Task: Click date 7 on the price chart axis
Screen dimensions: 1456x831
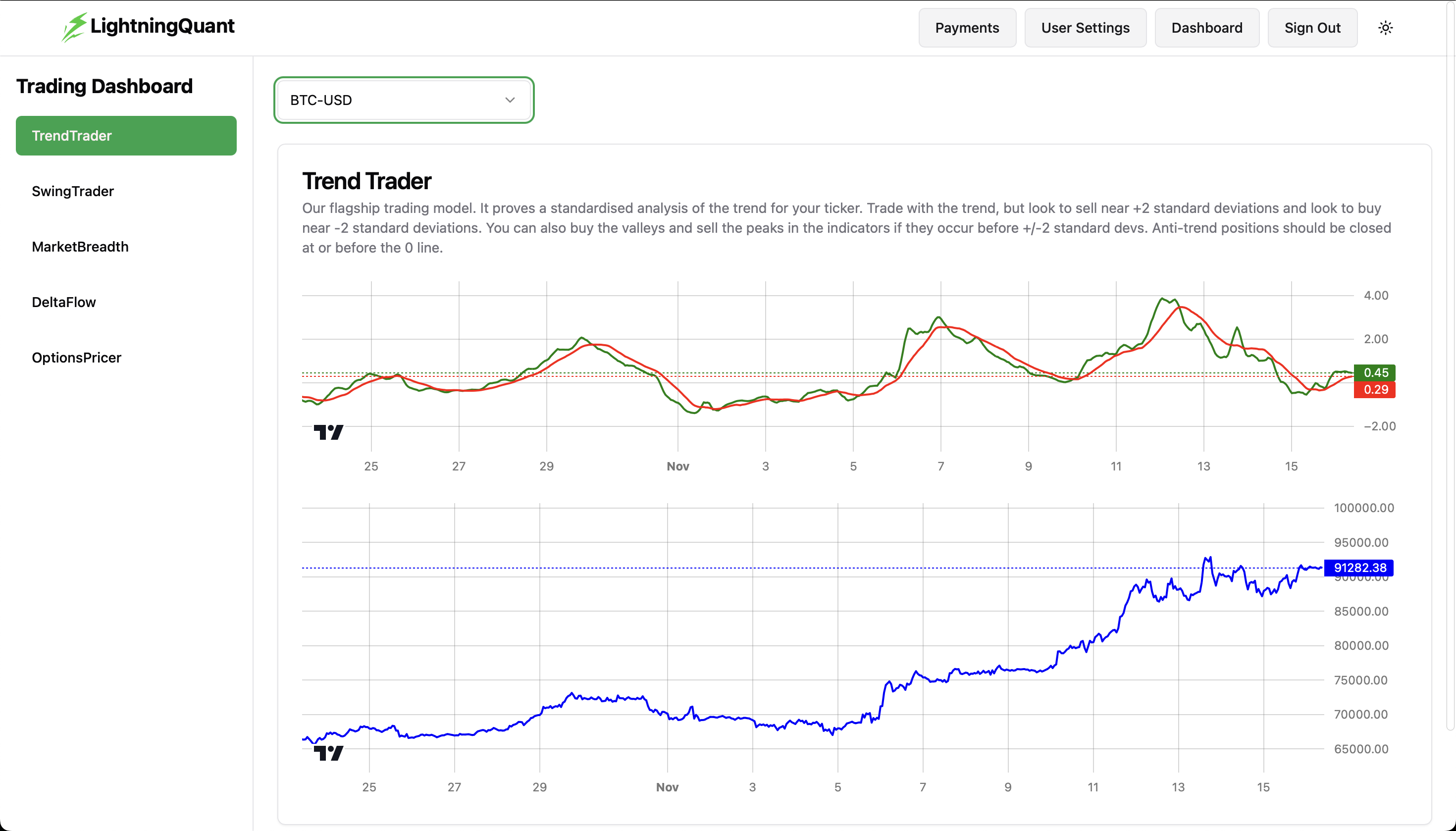Action: (x=922, y=787)
